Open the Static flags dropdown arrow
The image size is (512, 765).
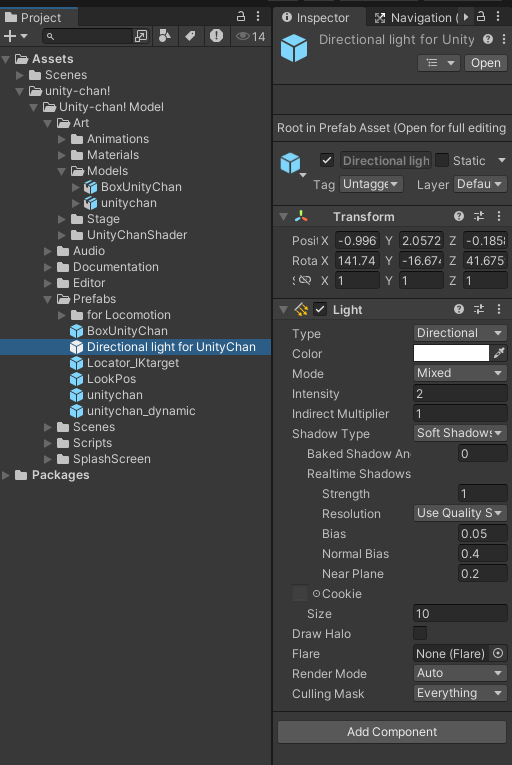501,160
